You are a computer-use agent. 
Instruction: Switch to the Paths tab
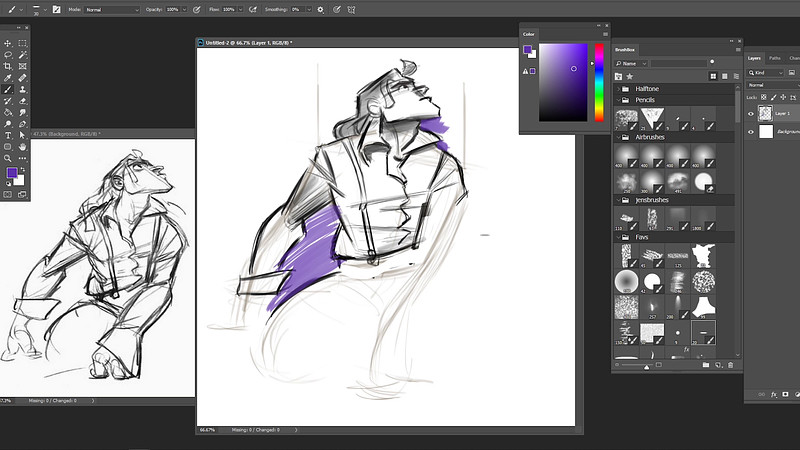[774, 58]
